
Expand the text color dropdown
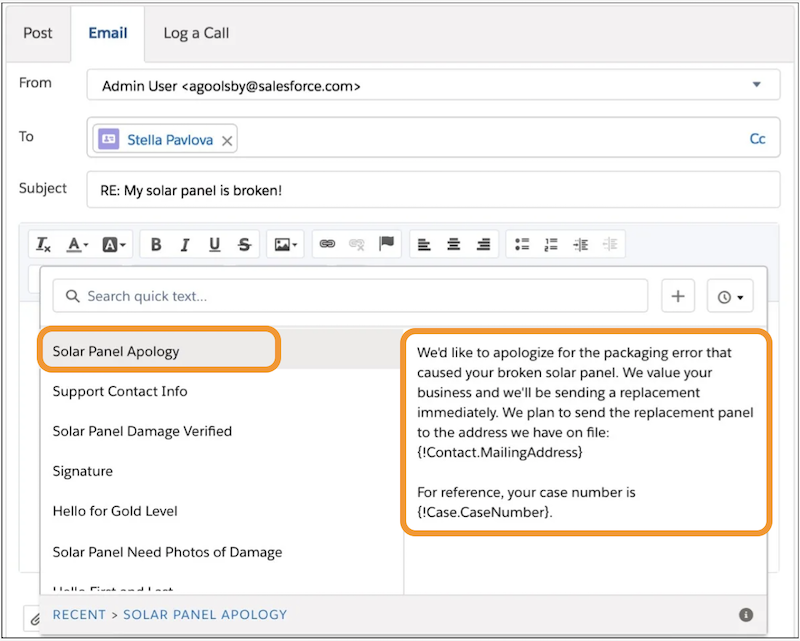click(x=77, y=245)
